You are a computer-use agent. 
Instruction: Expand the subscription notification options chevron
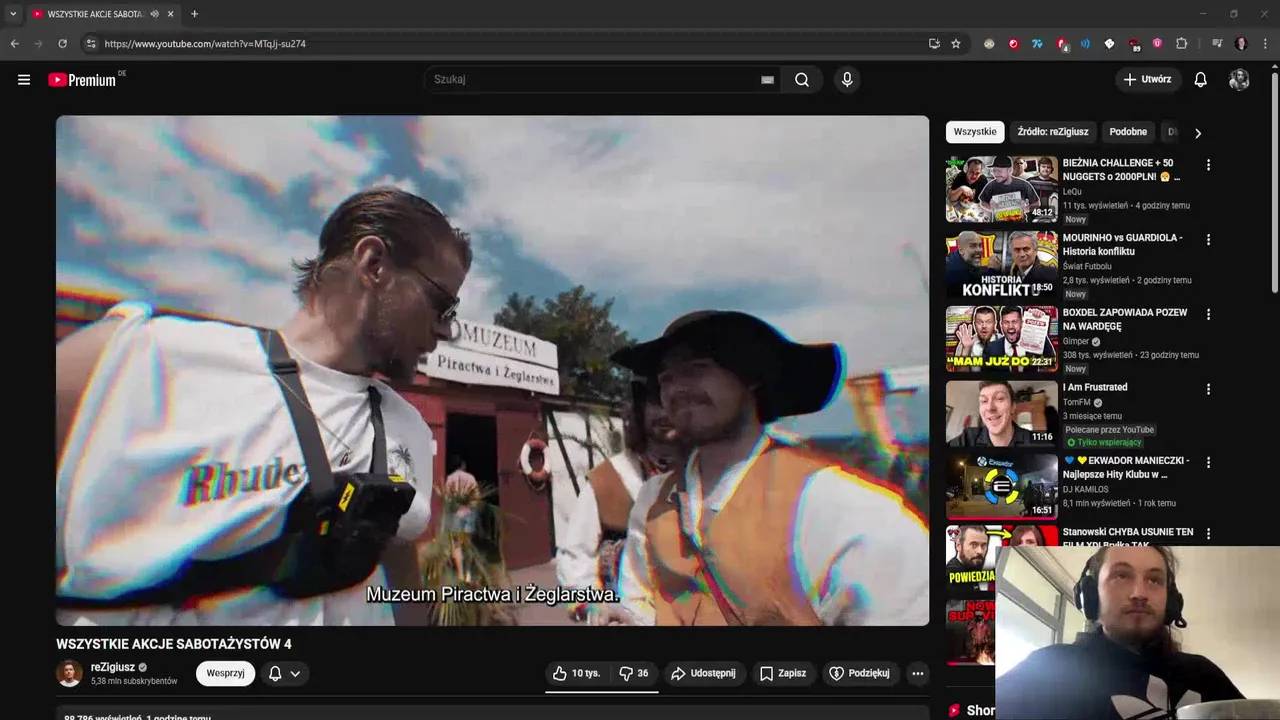click(x=295, y=674)
